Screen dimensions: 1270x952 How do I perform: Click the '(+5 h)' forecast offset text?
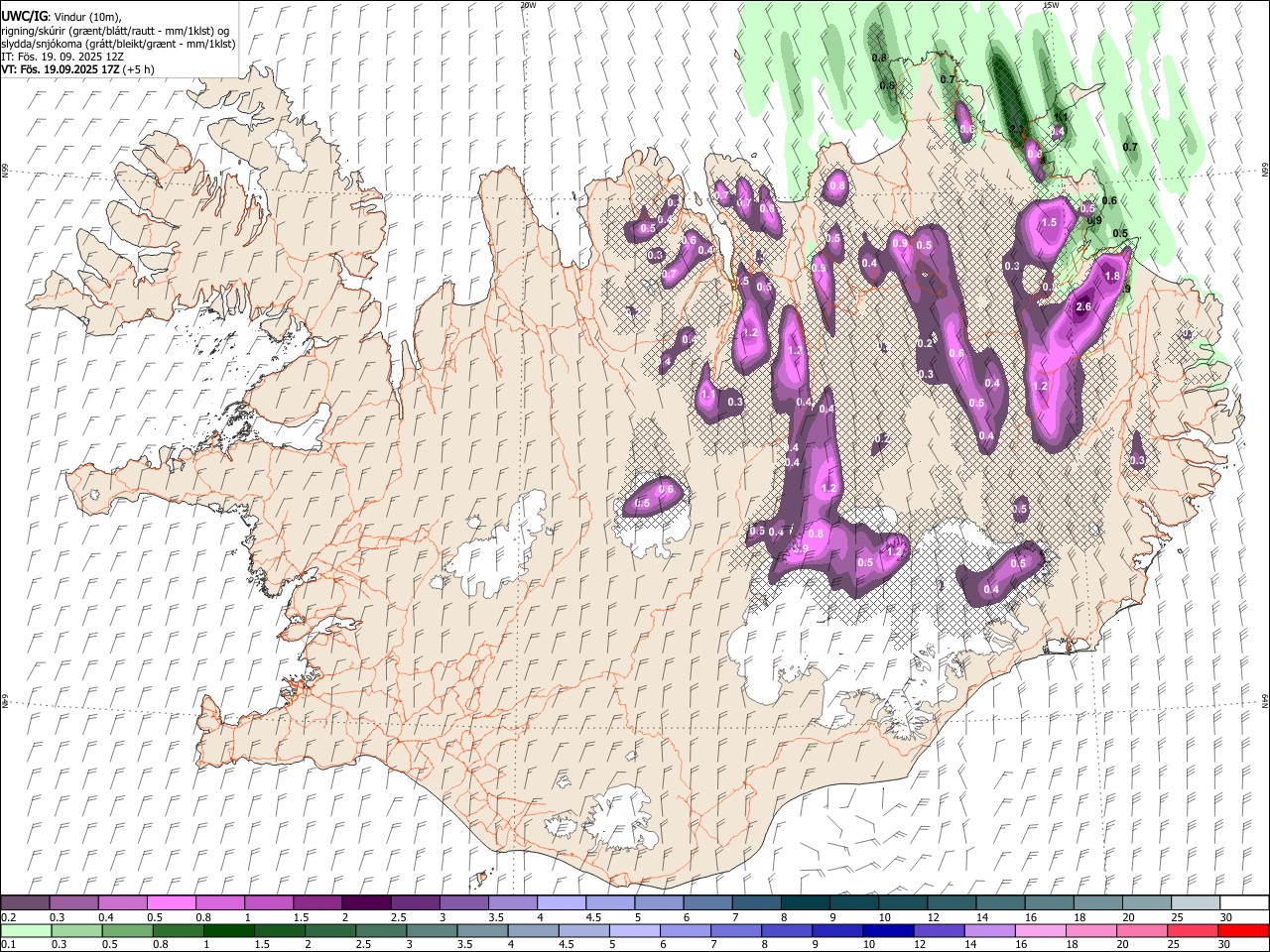pos(139,69)
